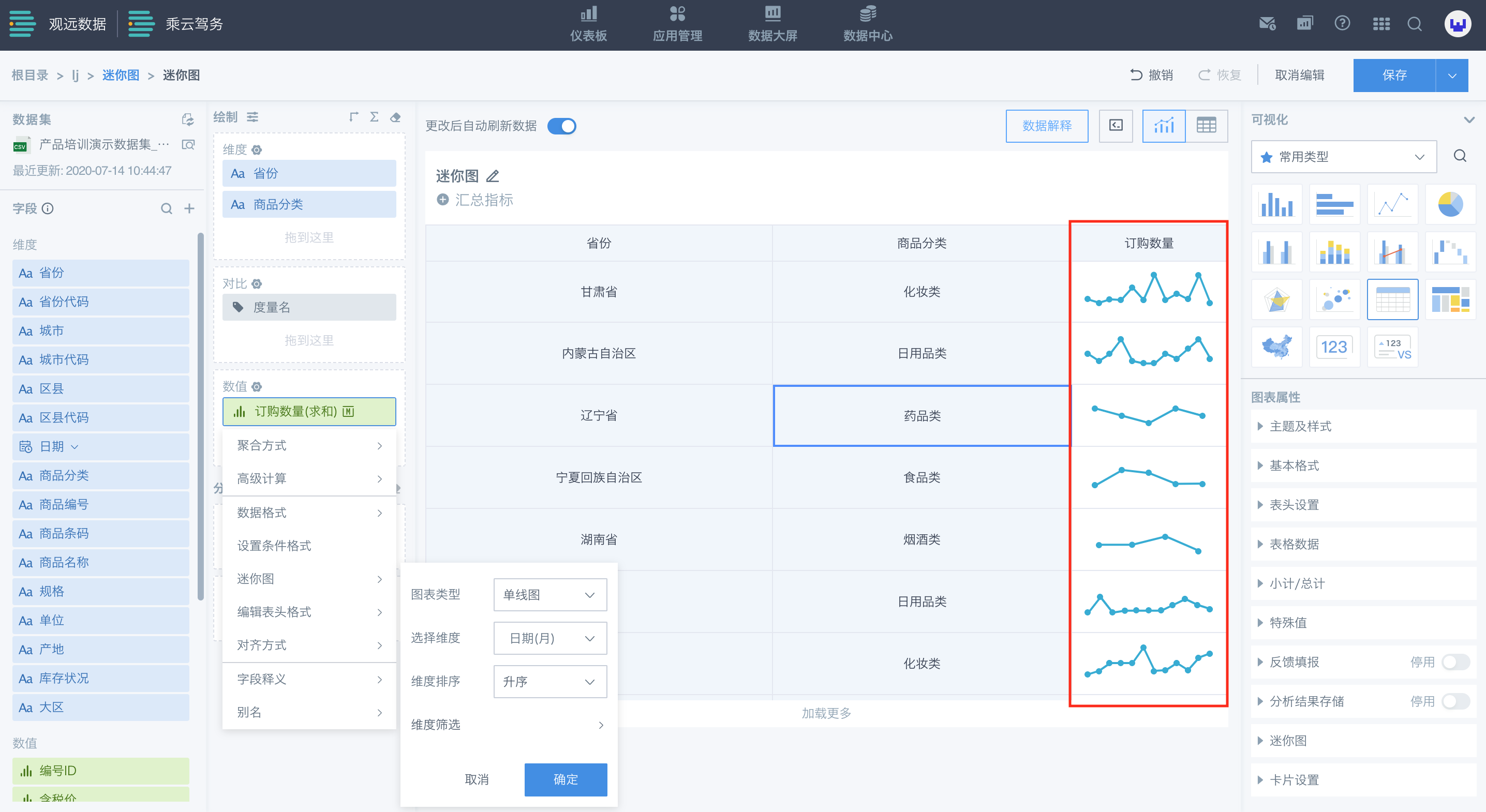The height and width of the screenshot is (812, 1486).
Task: Click the 甘肃省 sparkline chart cell
Action: tap(1148, 291)
